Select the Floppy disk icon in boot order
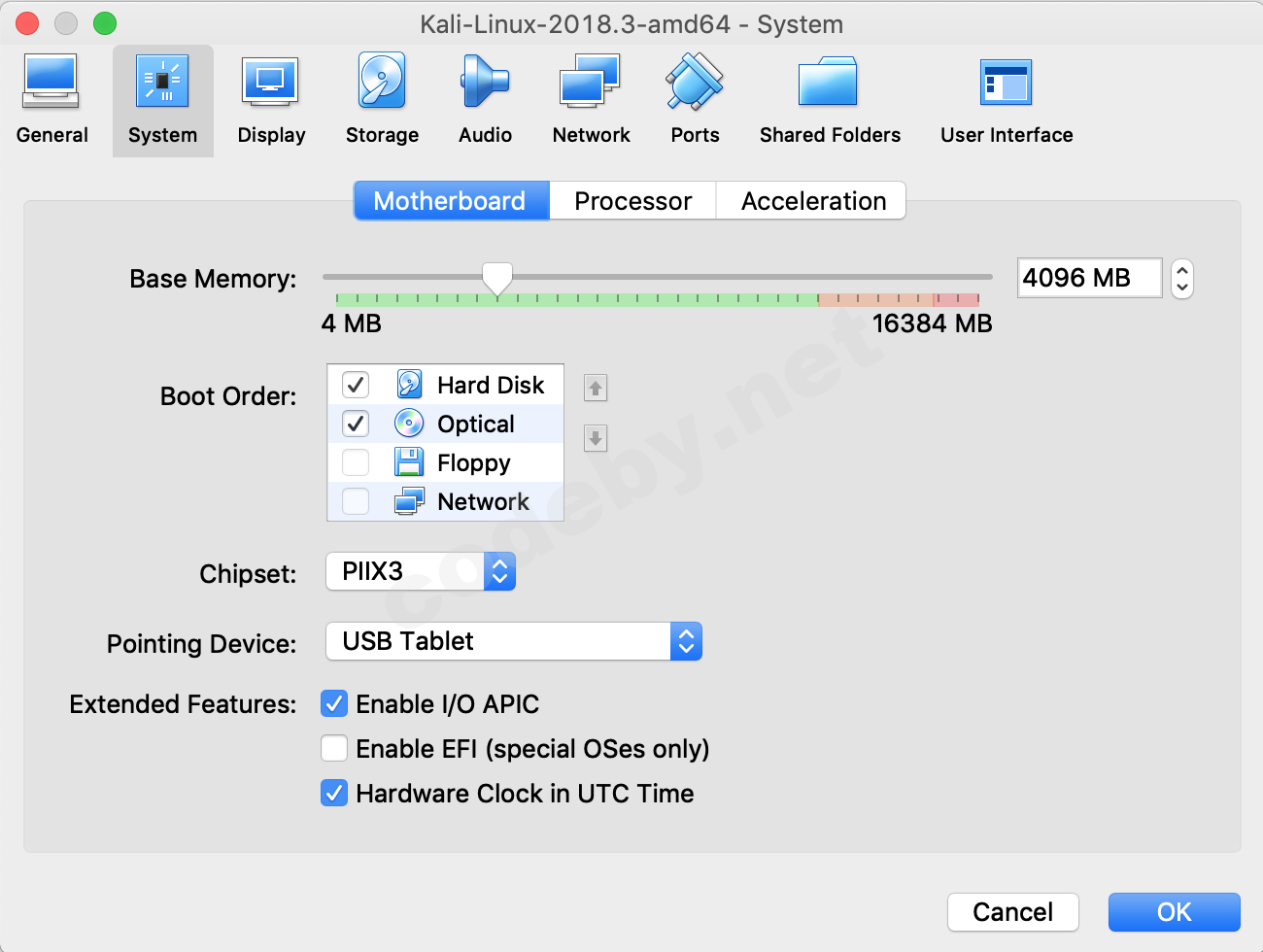 coord(409,462)
